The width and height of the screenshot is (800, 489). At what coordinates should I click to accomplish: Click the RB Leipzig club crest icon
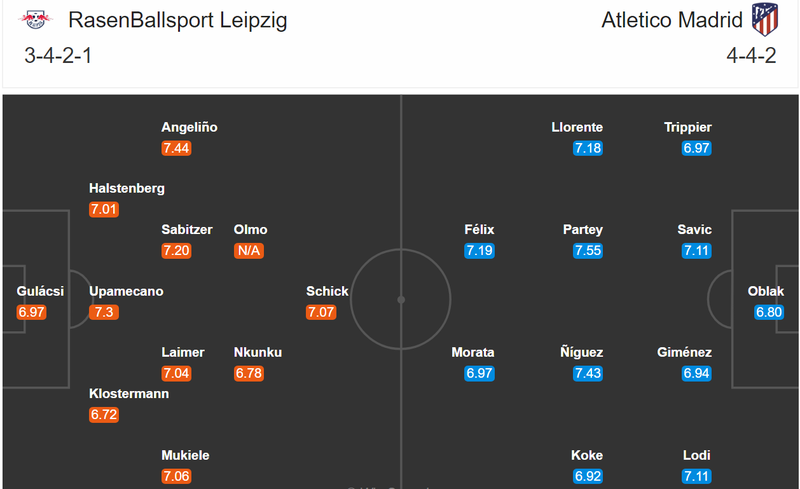(35, 20)
